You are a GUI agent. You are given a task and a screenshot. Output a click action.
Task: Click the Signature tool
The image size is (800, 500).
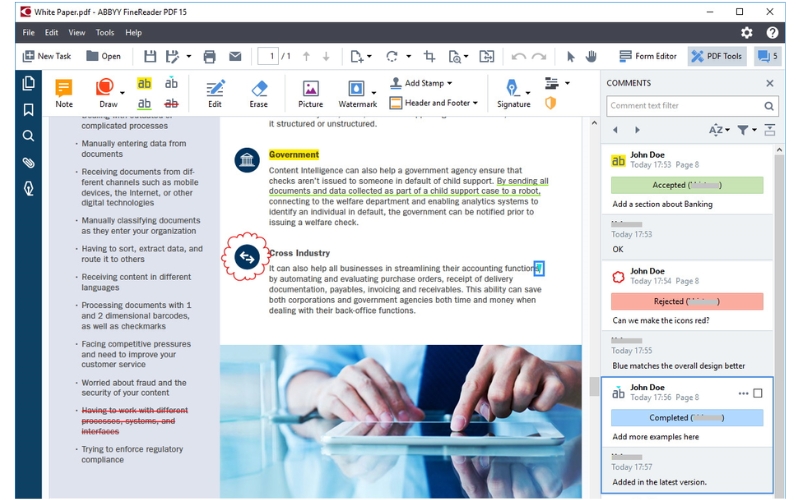pyautogui.click(x=513, y=93)
